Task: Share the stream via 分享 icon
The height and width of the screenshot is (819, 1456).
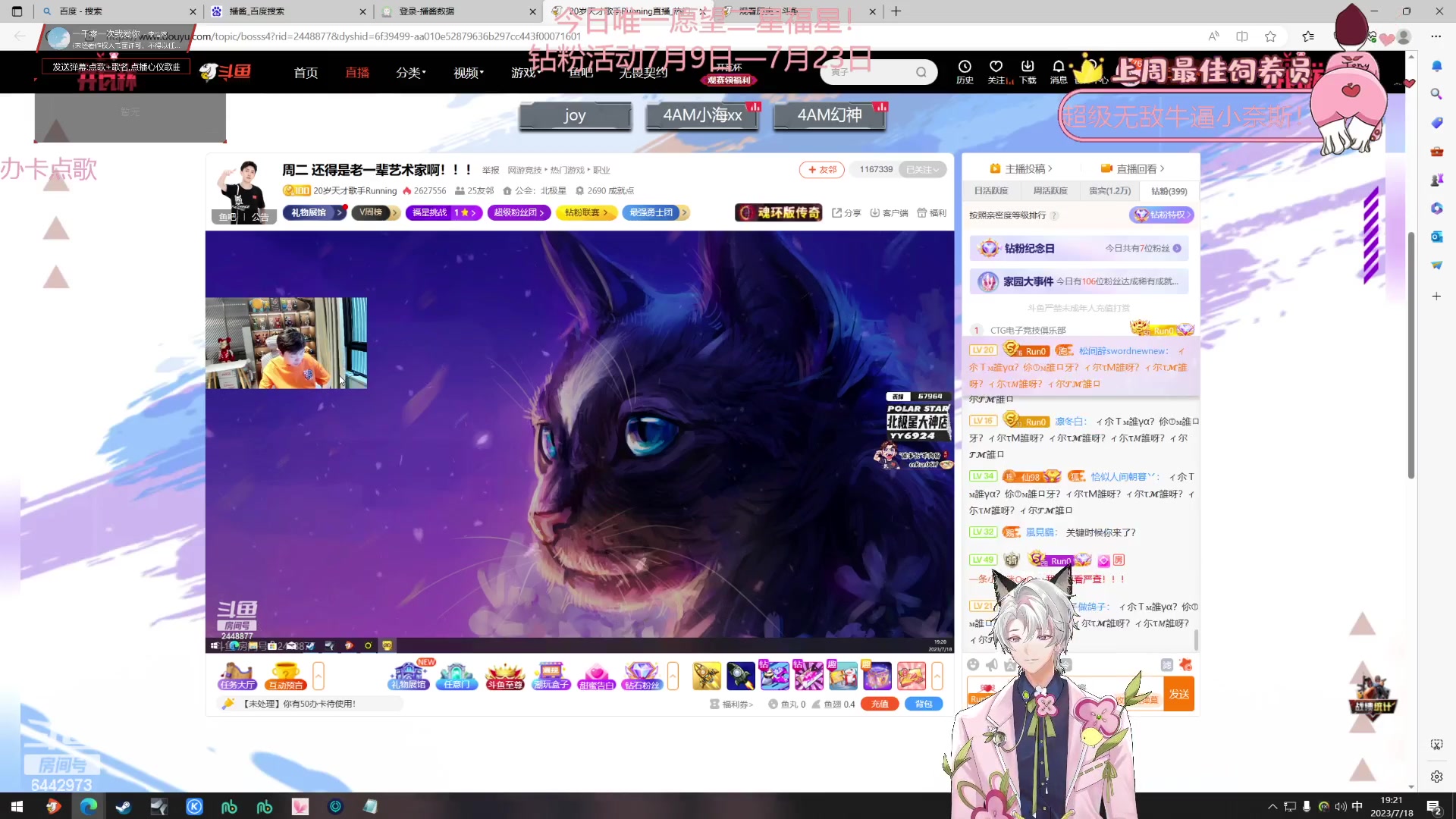Action: (x=846, y=213)
